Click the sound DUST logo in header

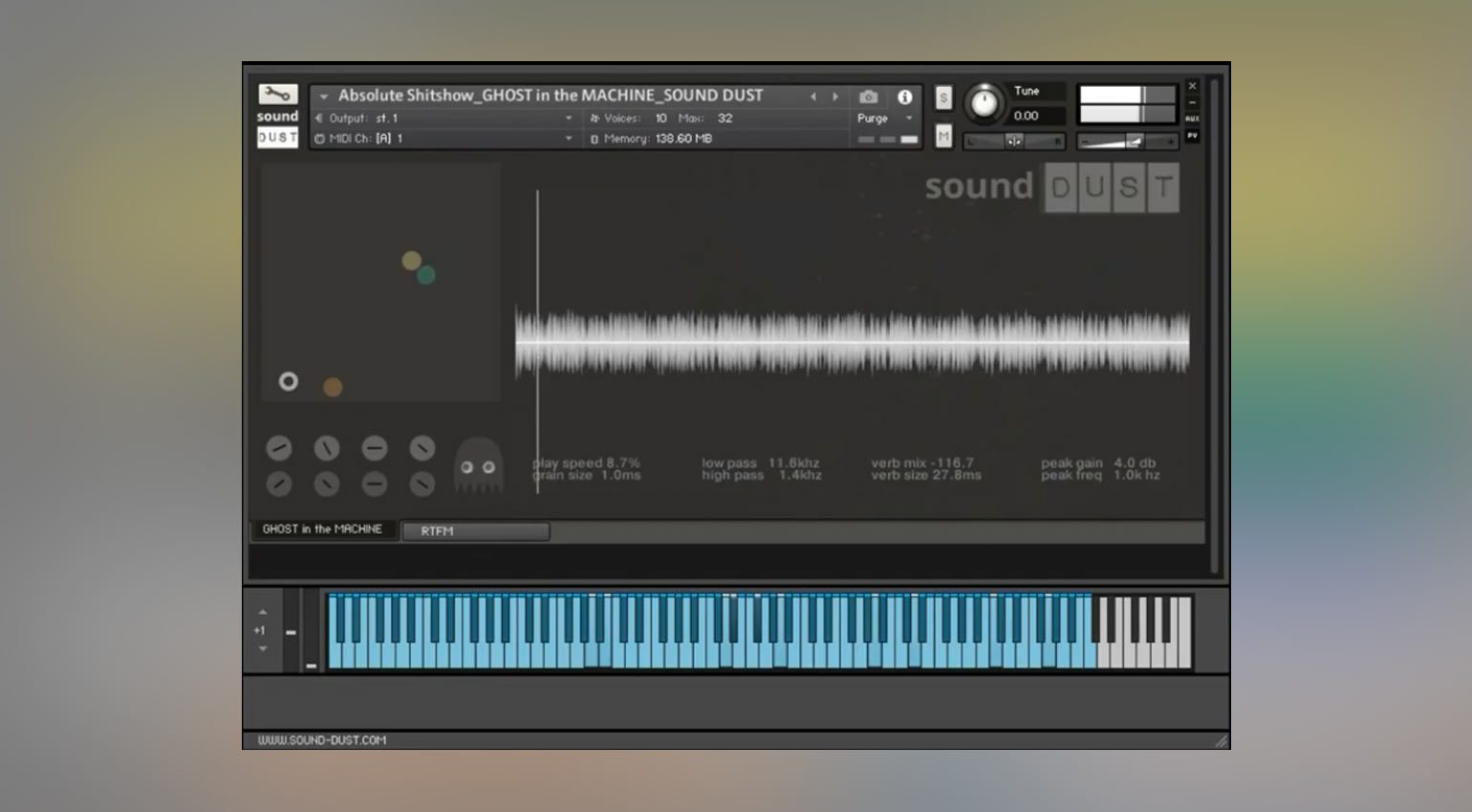278,127
